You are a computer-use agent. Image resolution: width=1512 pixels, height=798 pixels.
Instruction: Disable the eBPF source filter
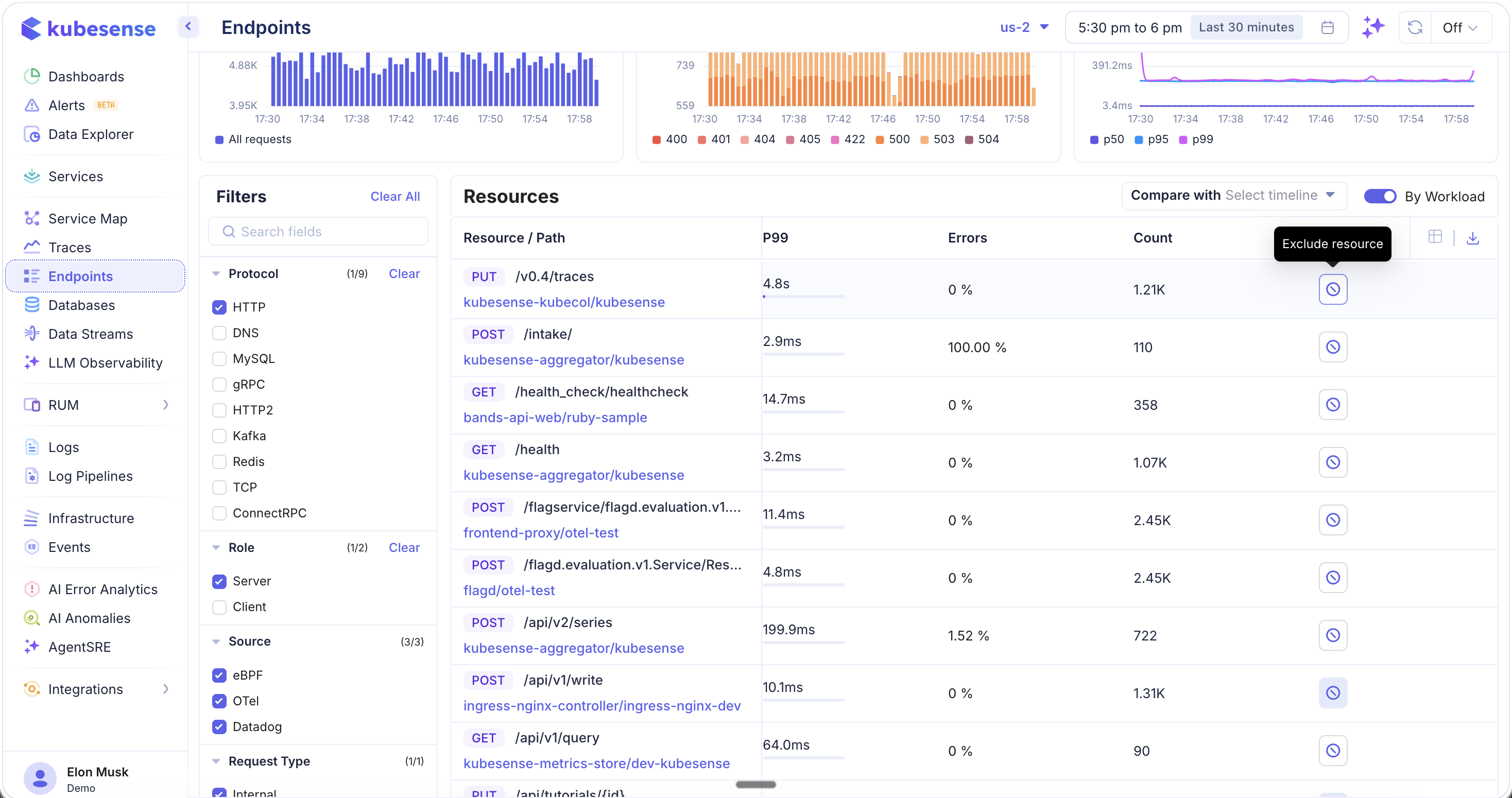(219, 675)
